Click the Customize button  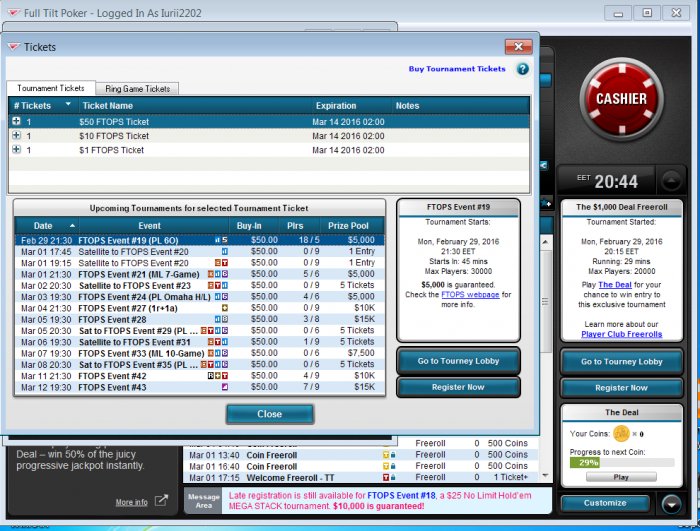click(605, 503)
